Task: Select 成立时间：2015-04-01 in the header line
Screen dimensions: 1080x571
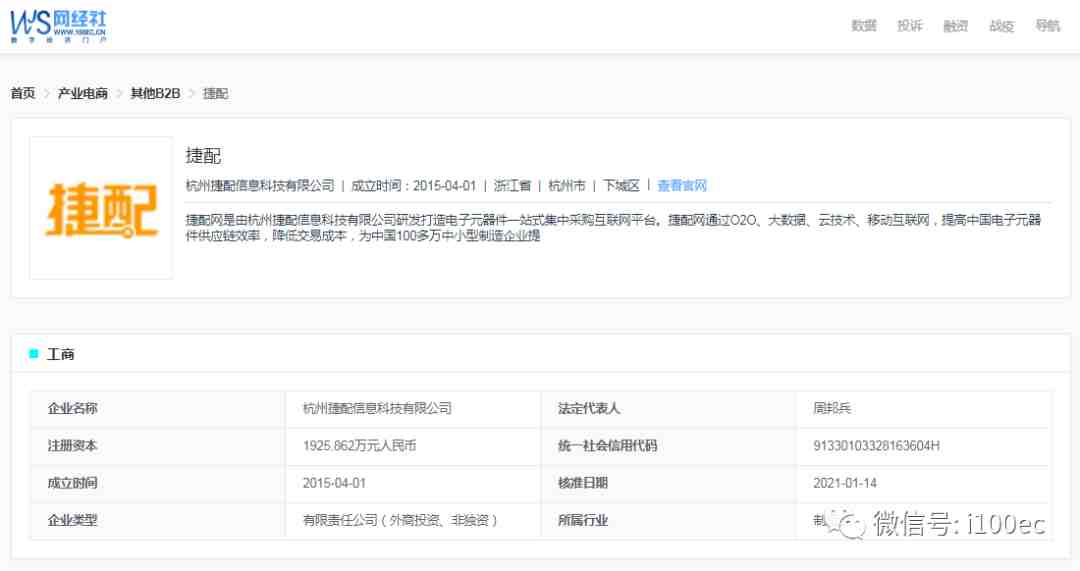Action: tap(413, 185)
